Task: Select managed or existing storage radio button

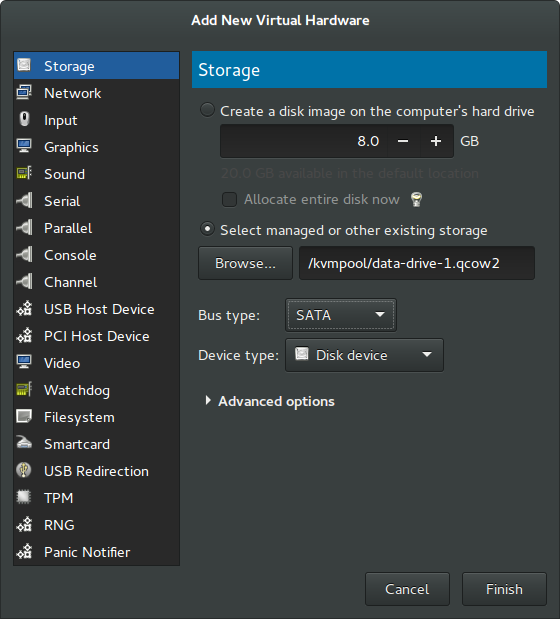Action: click(x=207, y=229)
